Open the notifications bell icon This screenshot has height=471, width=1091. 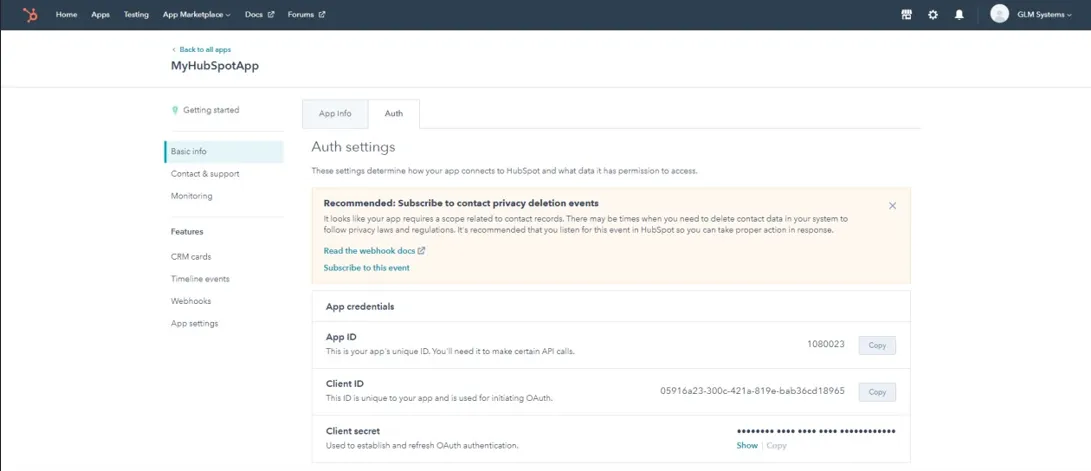[x=959, y=15]
